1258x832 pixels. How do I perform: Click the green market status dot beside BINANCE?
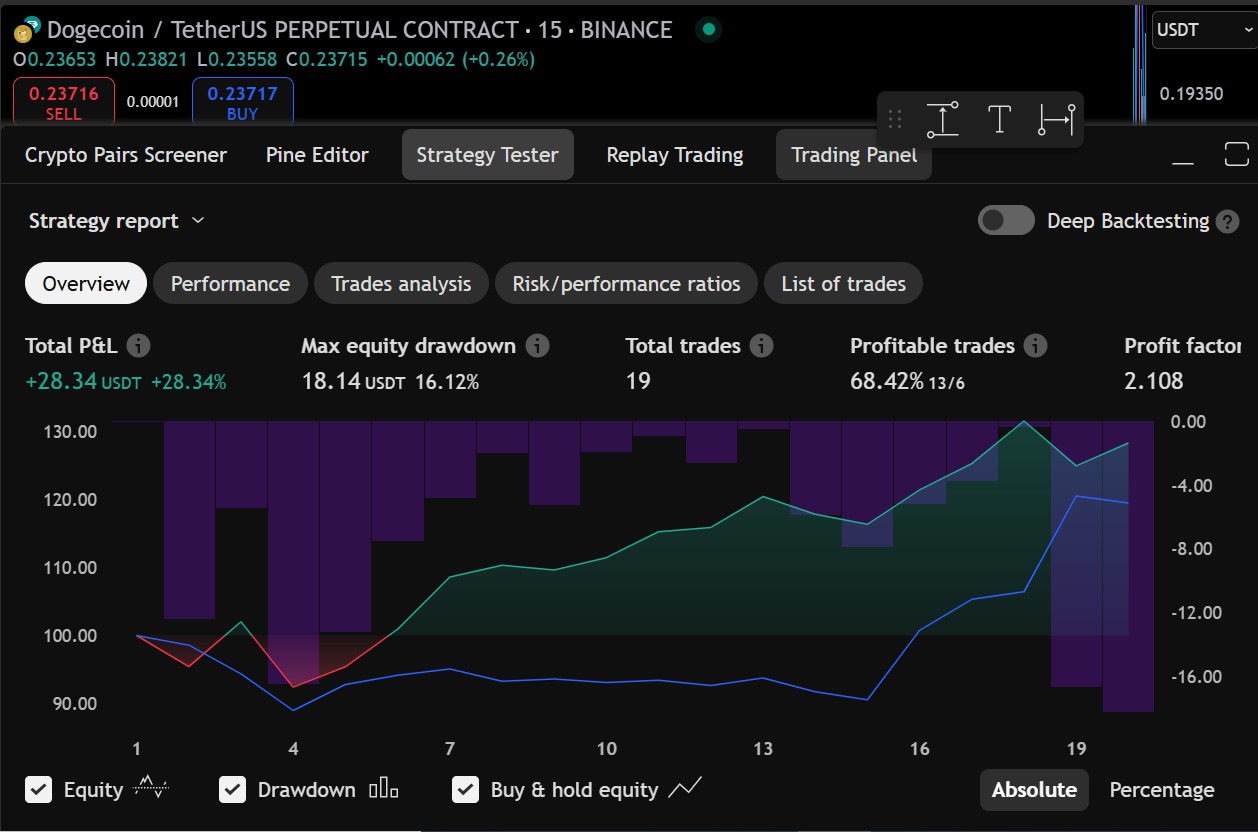pyautogui.click(x=709, y=30)
